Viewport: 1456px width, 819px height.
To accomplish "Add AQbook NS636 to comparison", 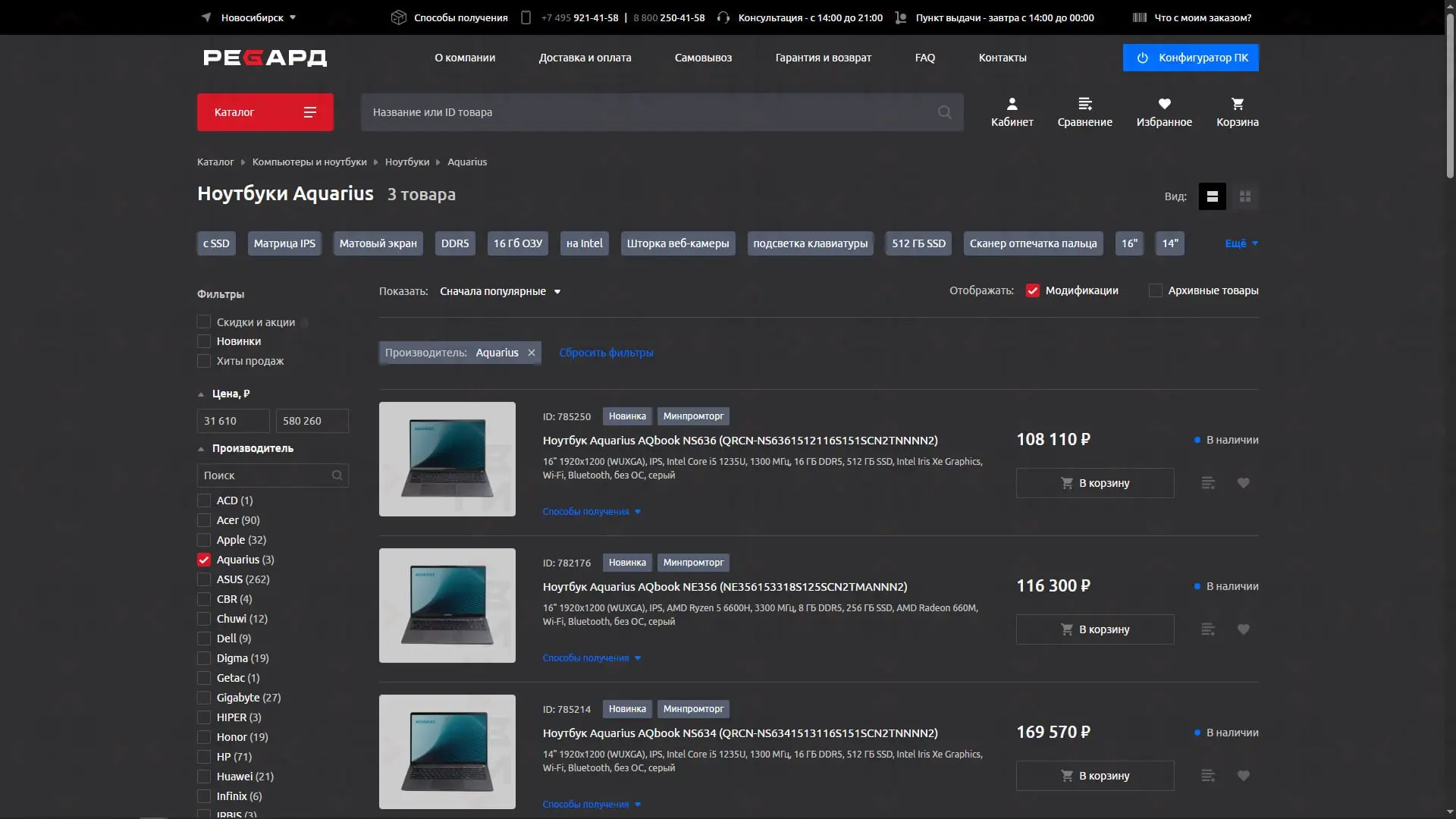I will (1208, 483).
